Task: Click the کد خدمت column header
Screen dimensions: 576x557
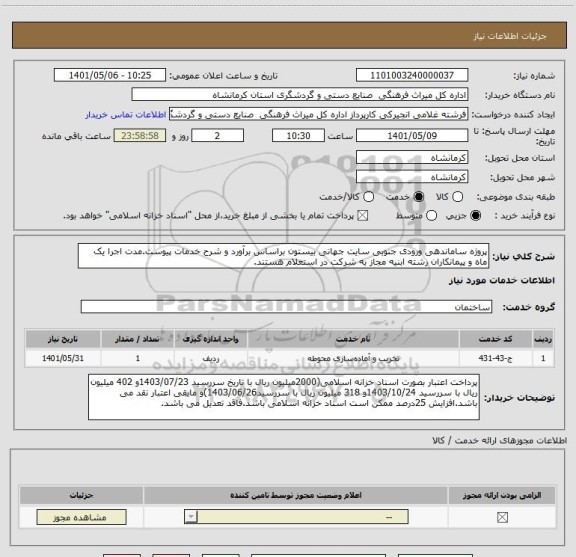Action: coord(495,339)
